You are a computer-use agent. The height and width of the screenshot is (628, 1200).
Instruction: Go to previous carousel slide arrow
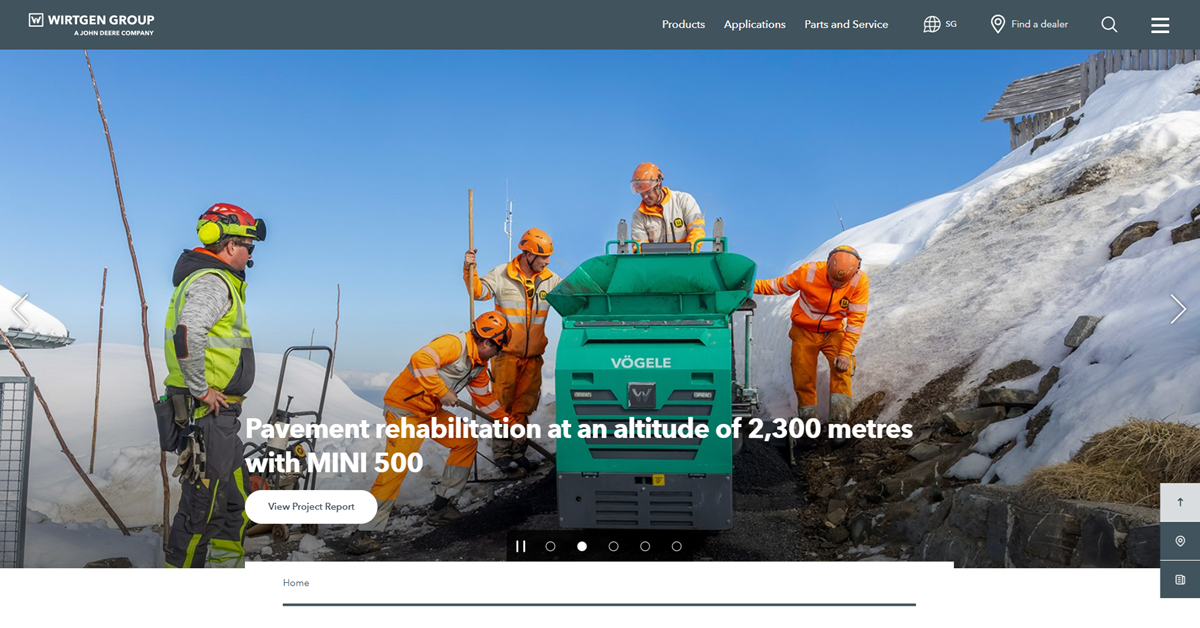[x=20, y=309]
